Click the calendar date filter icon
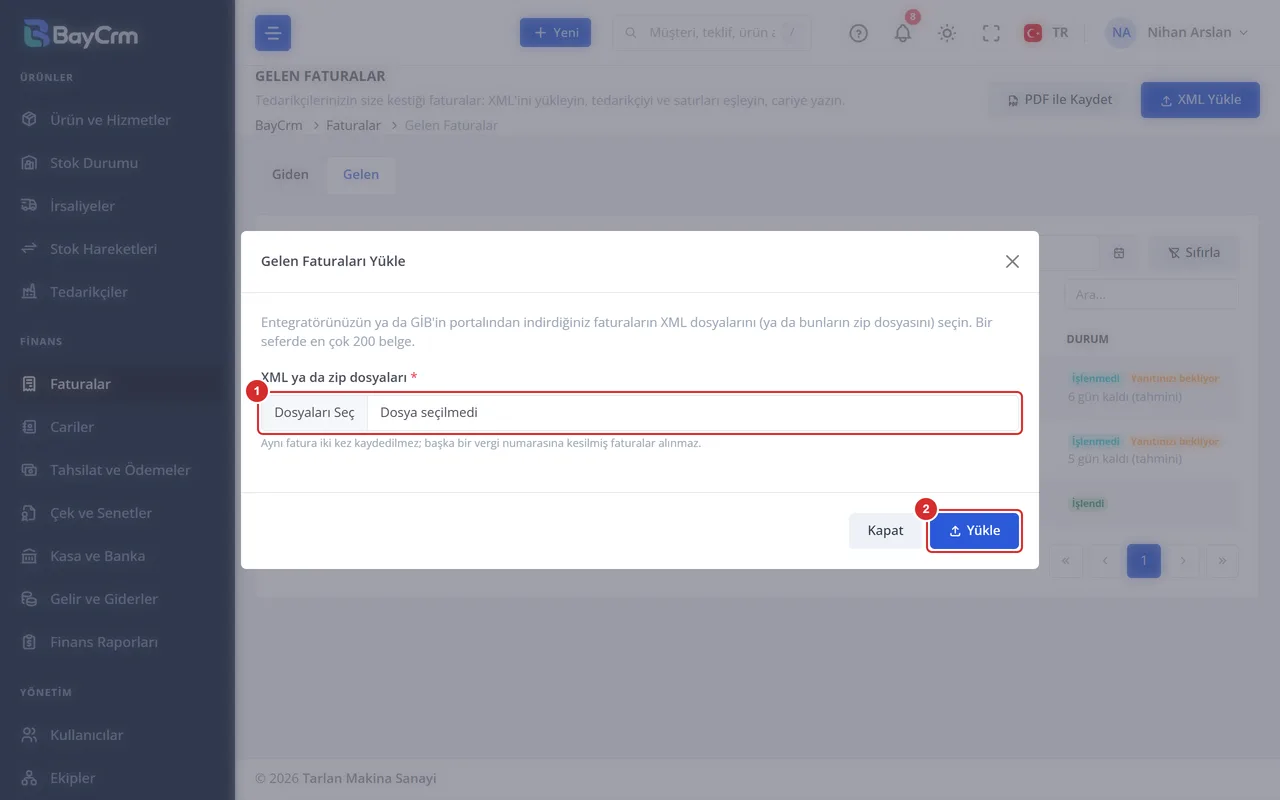The width and height of the screenshot is (1280, 800). point(1119,253)
